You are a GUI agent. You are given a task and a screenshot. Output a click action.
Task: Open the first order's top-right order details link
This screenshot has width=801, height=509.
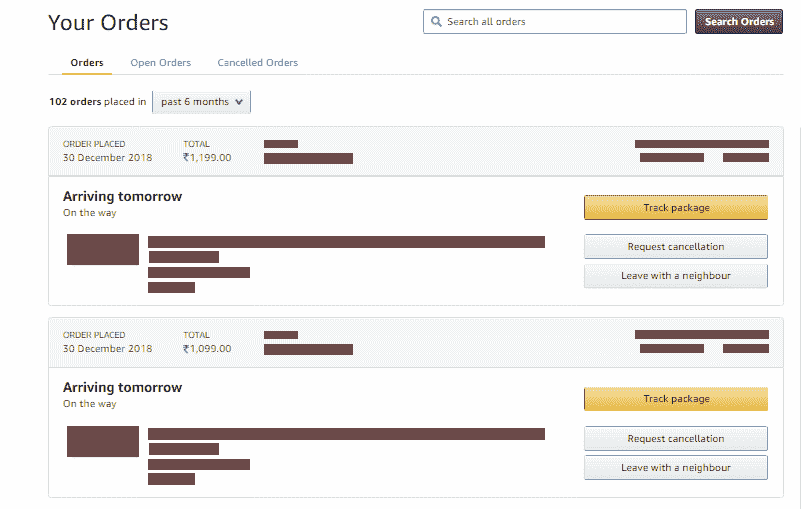point(672,157)
